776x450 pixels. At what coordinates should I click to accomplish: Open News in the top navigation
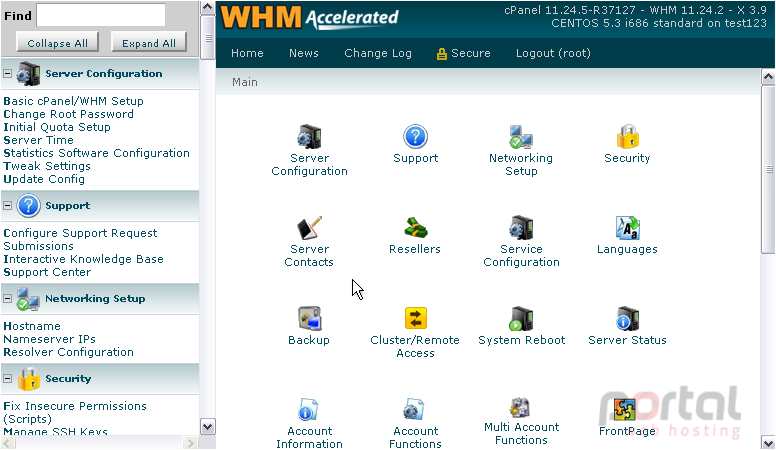point(304,53)
